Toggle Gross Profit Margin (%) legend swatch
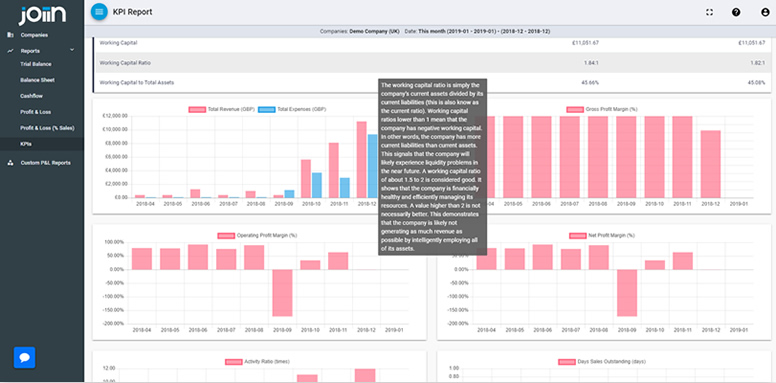This screenshot has height=383, width=776. (x=575, y=109)
